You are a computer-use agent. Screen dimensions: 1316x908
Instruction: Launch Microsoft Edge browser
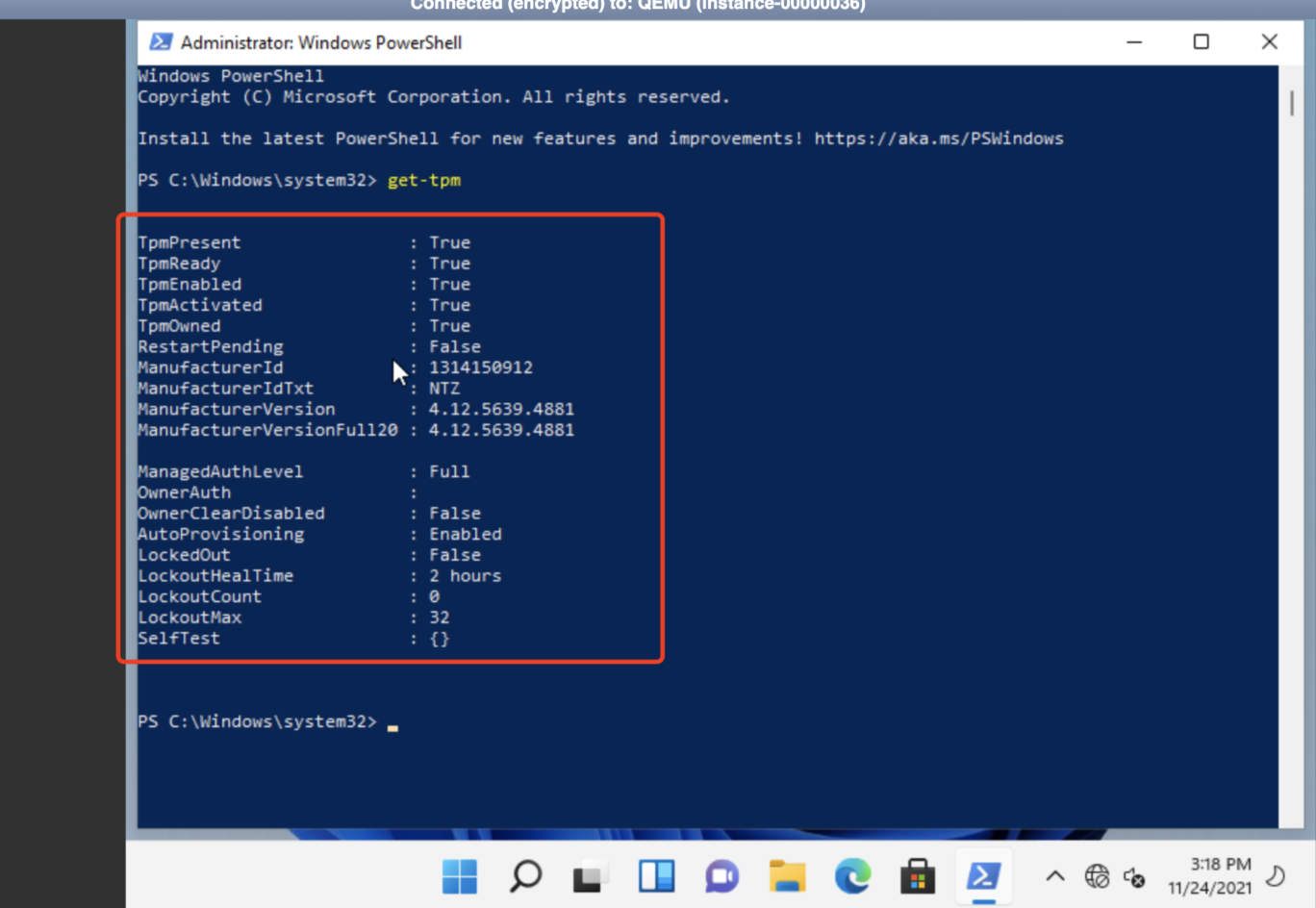(x=852, y=876)
